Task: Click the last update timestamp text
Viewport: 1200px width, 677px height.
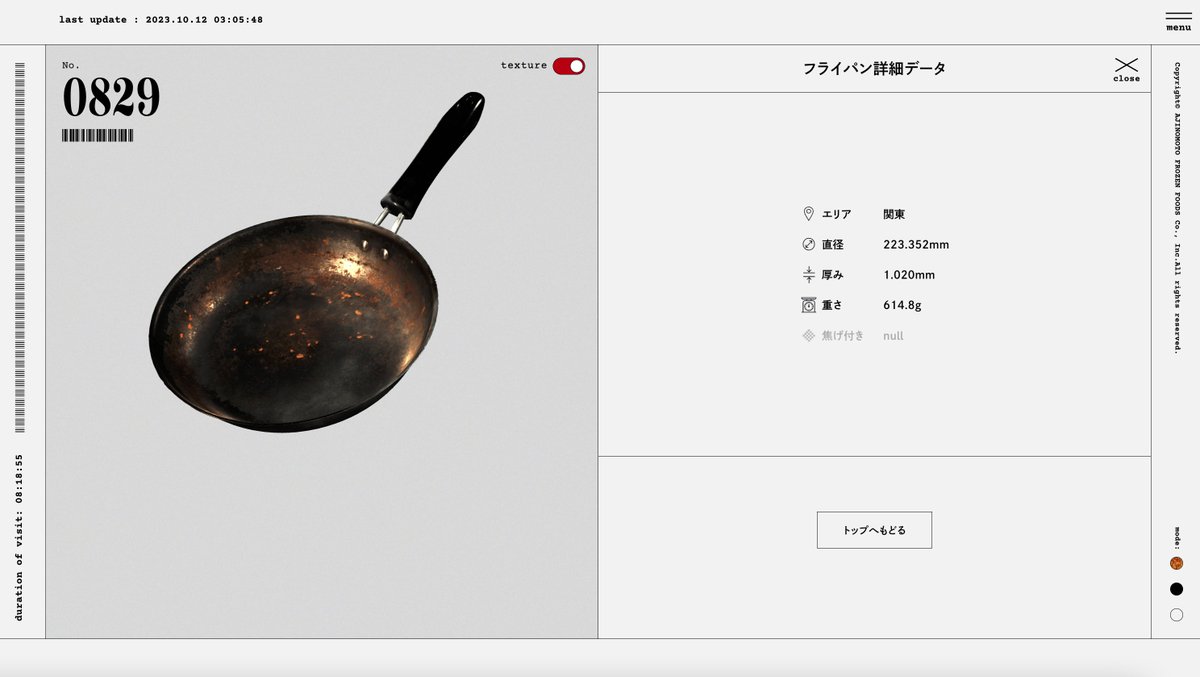Action: click(x=161, y=19)
